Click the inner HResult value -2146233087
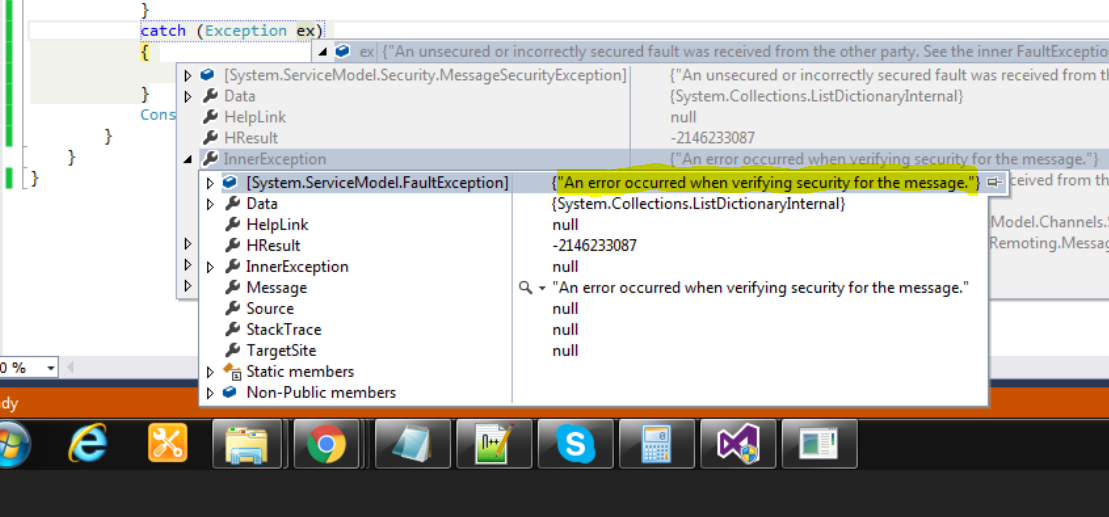The width and height of the screenshot is (1109, 517). tap(594, 246)
